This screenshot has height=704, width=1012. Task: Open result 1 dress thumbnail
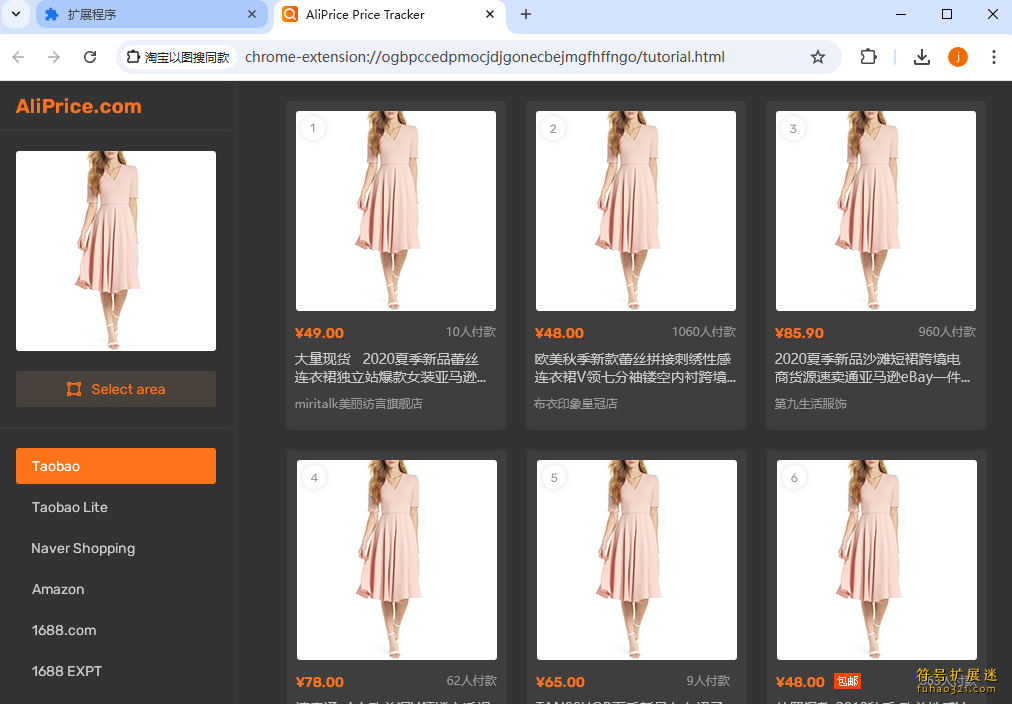click(x=396, y=211)
